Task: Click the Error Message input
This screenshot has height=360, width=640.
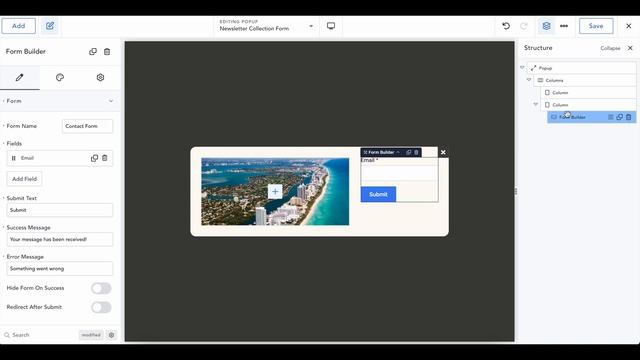Action: tap(60, 269)
